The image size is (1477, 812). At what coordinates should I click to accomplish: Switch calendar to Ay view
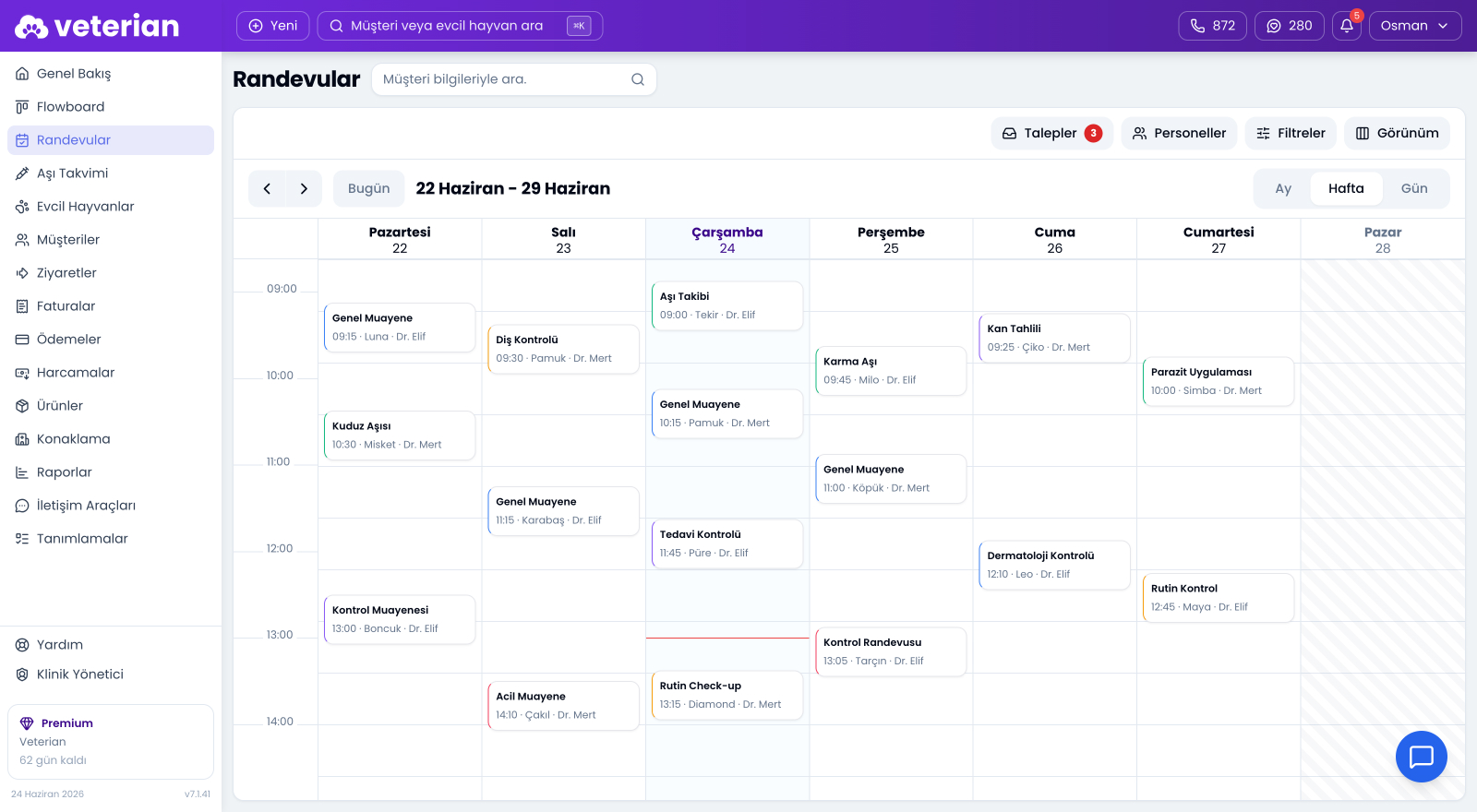pos(1283,188)
